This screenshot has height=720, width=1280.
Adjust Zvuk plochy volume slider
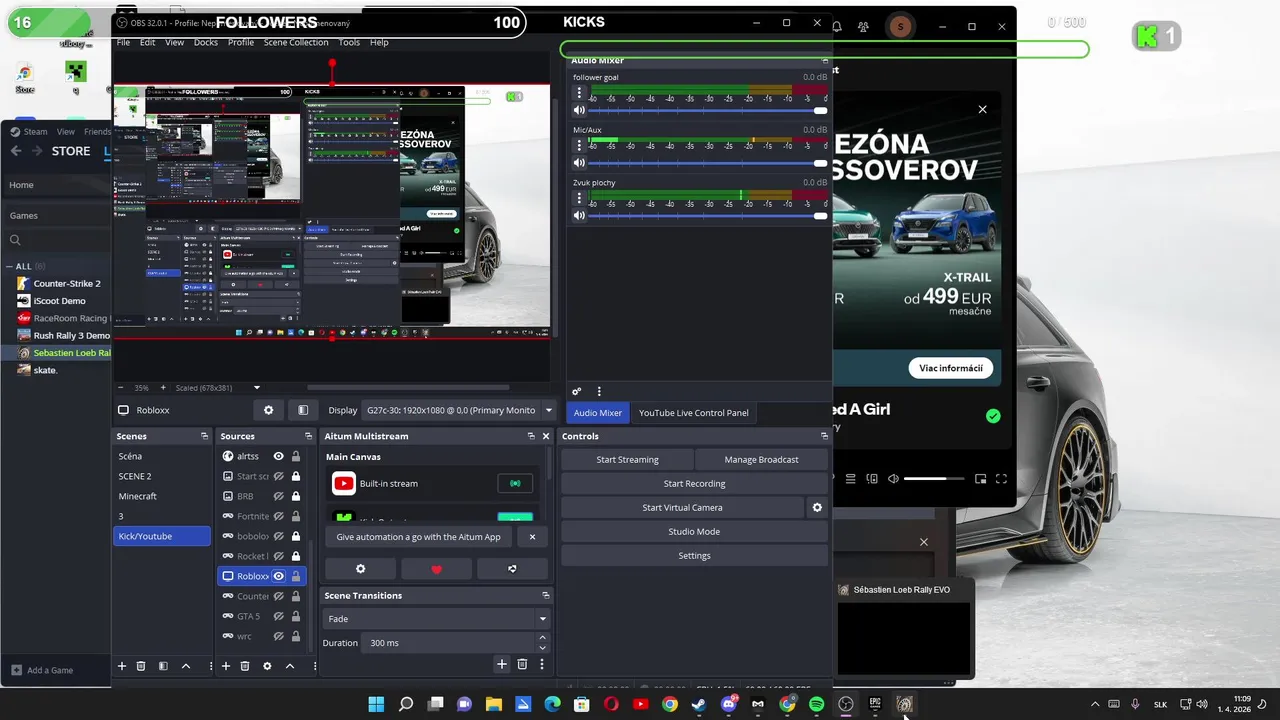(x=708, y=216)
